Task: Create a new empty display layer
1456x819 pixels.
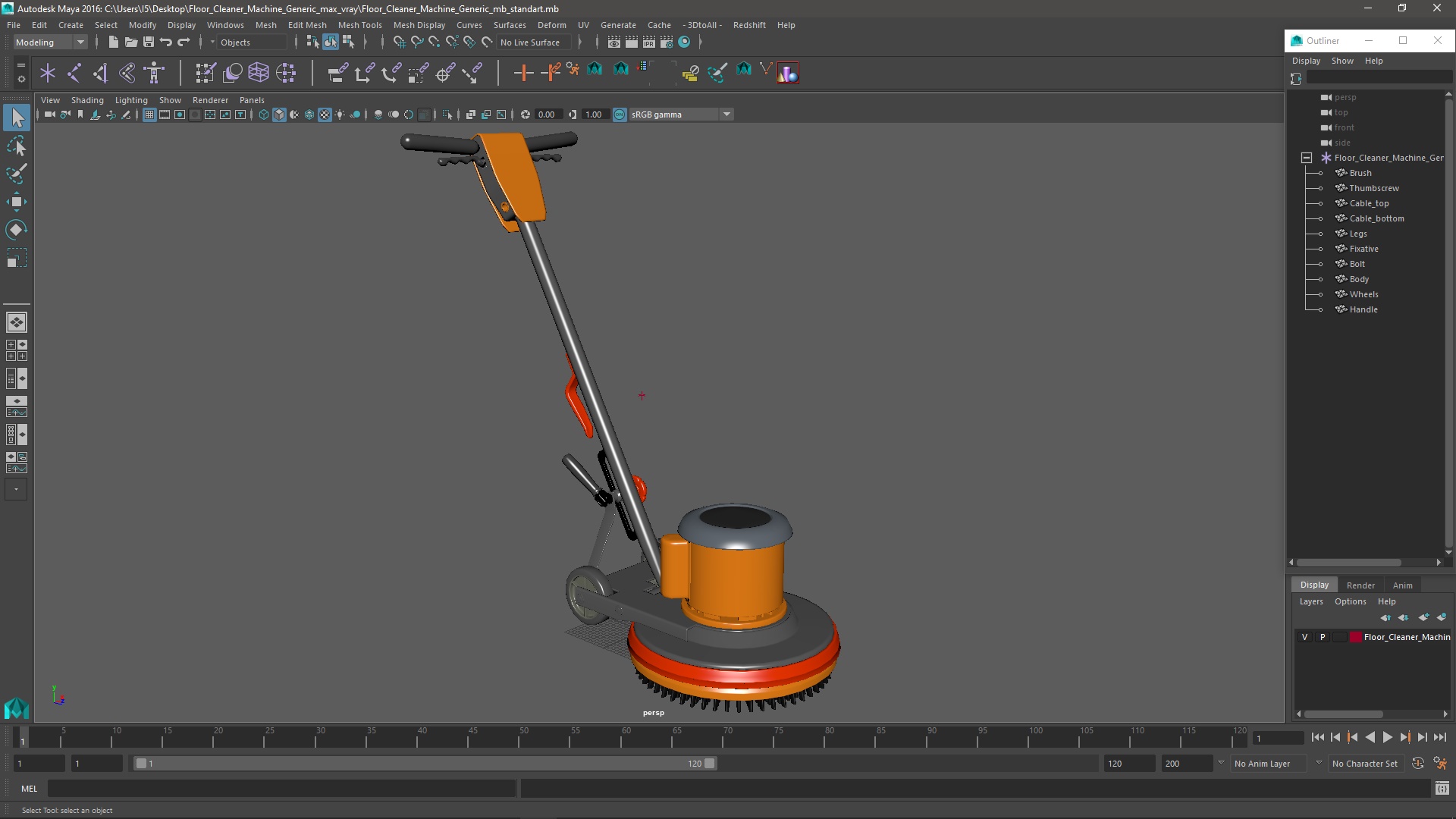Action: (1423, 617)
